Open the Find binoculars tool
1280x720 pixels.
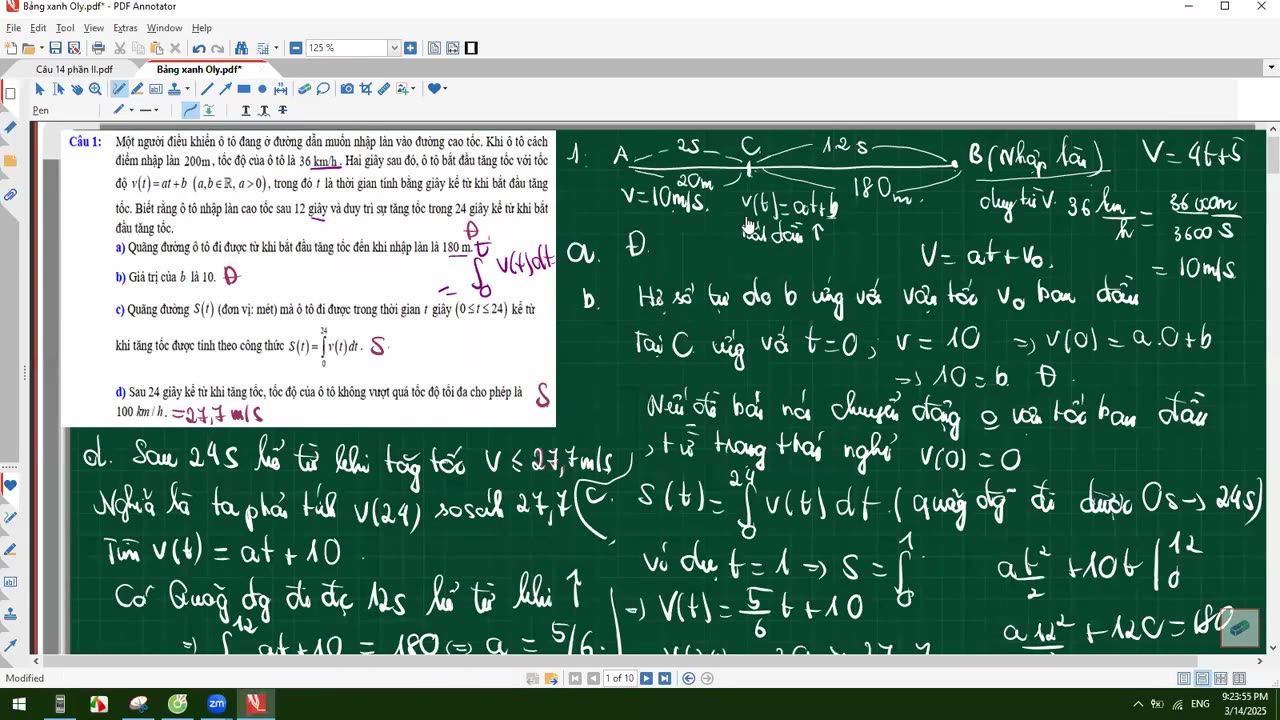tap(241, 48)
